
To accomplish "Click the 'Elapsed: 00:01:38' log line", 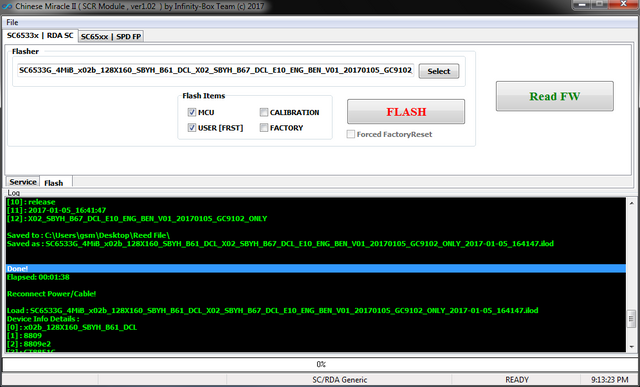I will pos(38,277).
